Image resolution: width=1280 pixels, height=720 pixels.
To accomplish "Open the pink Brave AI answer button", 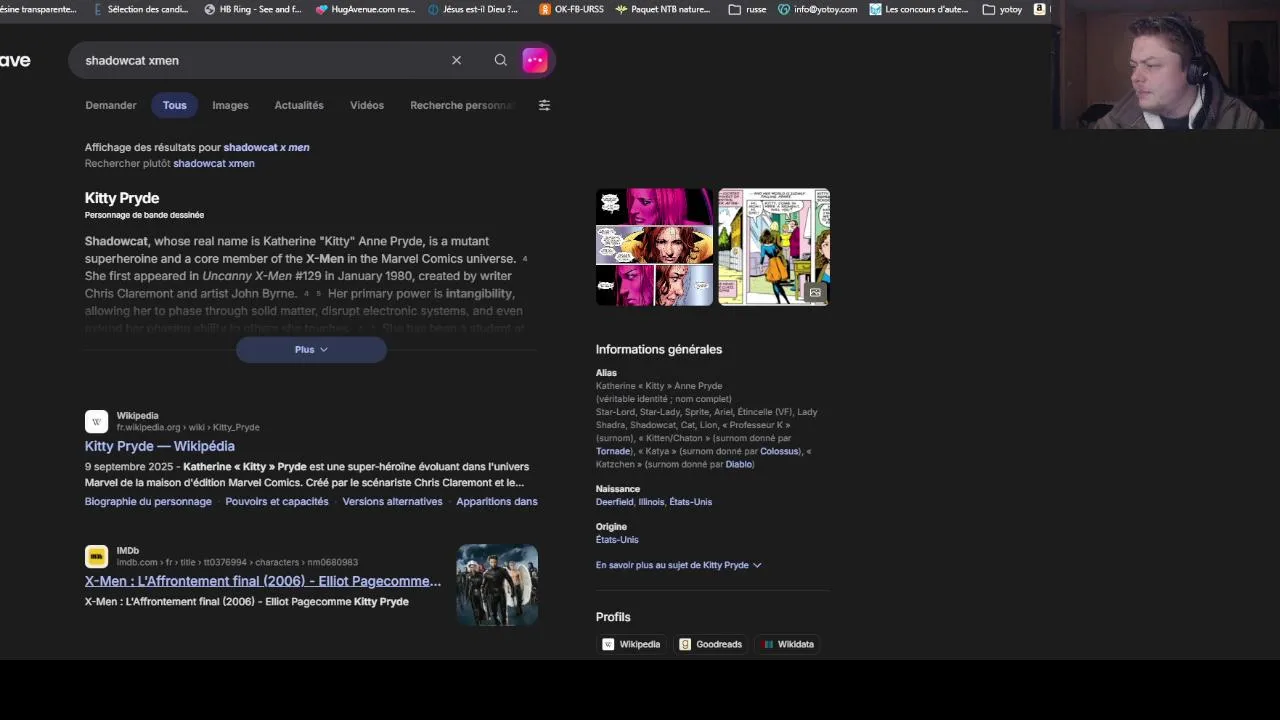I will [x=535, y=60].
